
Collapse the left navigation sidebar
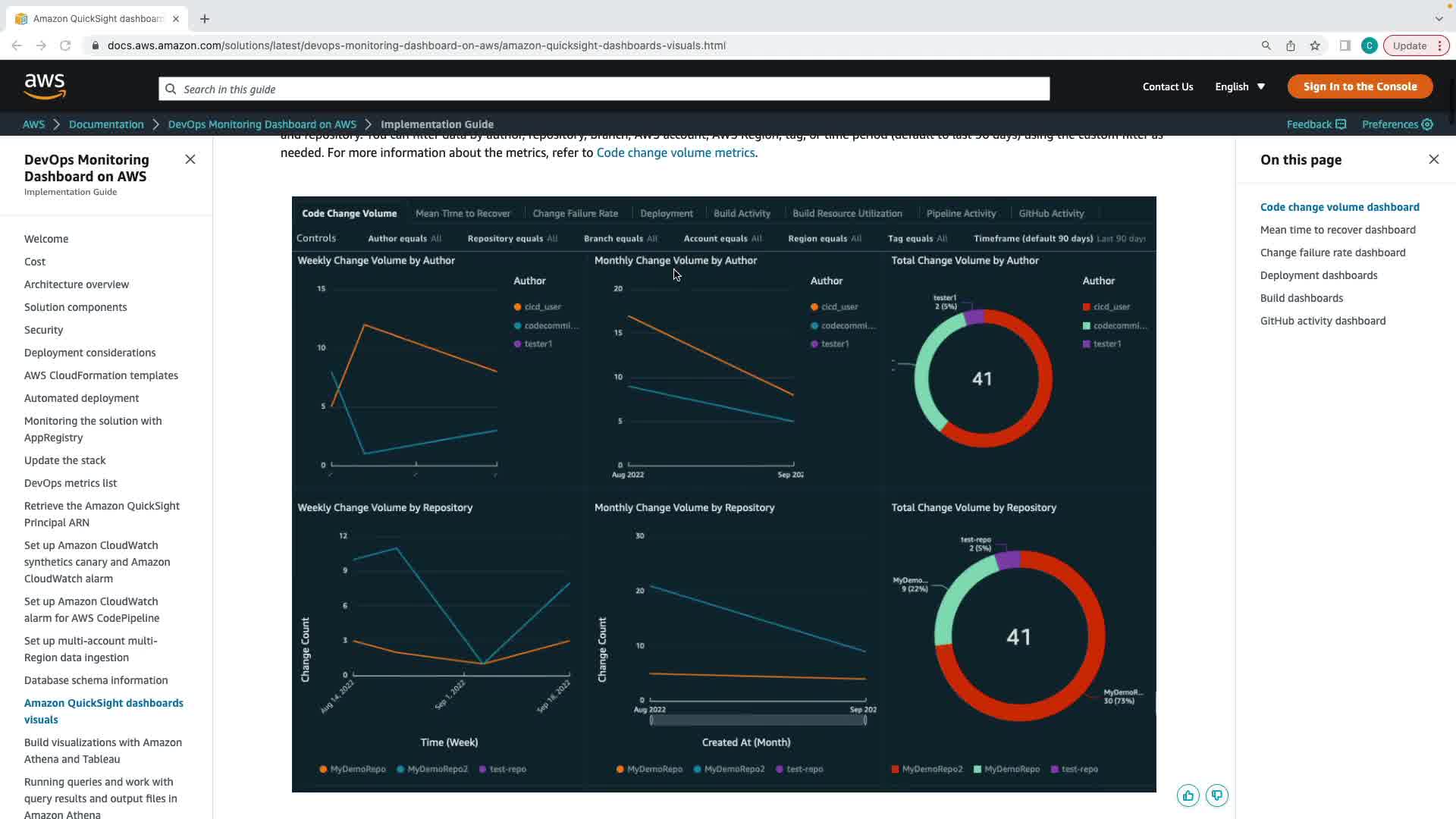pyautogui.click(x=190, y=159)
